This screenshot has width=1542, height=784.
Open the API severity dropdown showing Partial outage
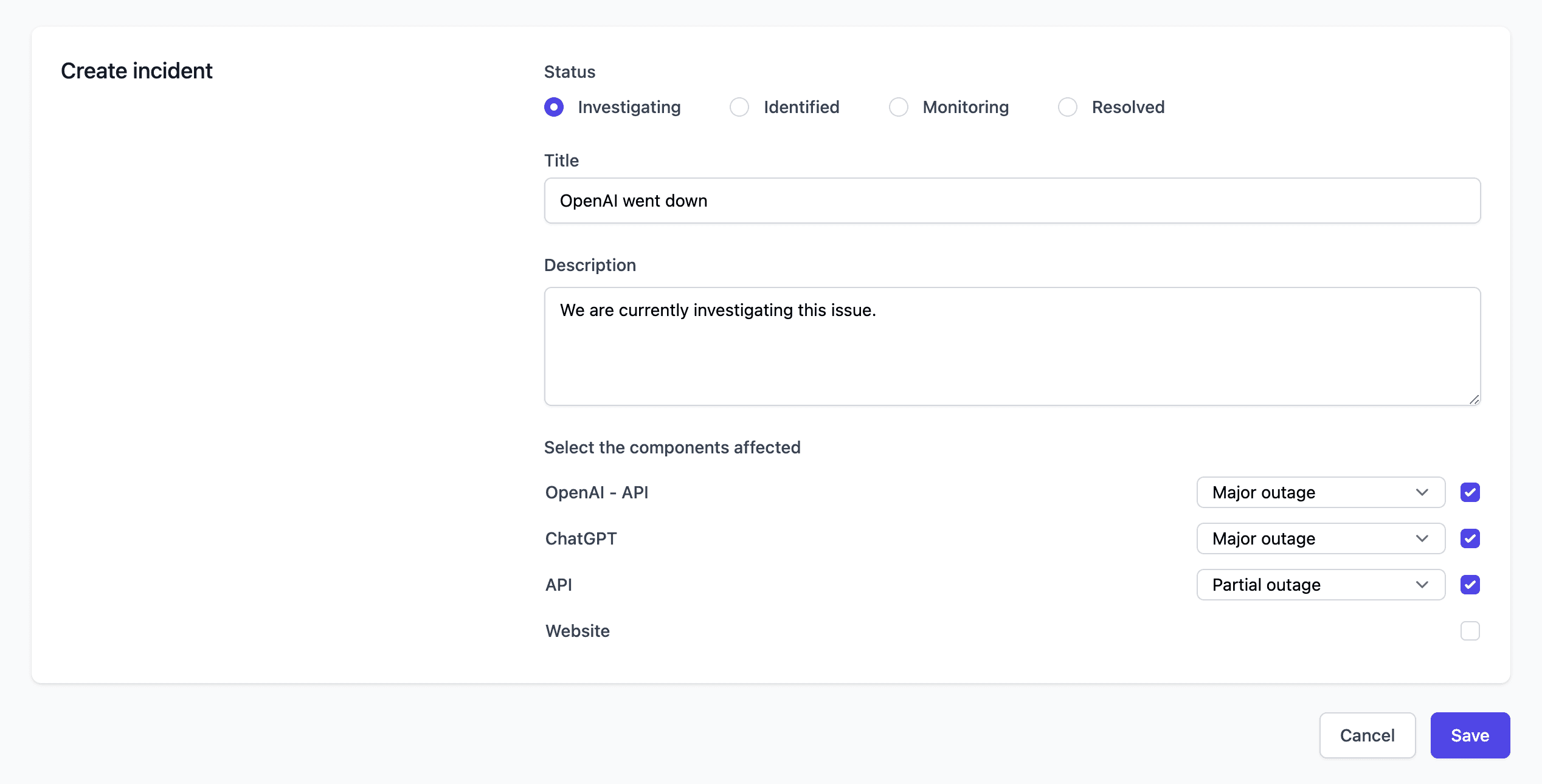(1320, 585)
